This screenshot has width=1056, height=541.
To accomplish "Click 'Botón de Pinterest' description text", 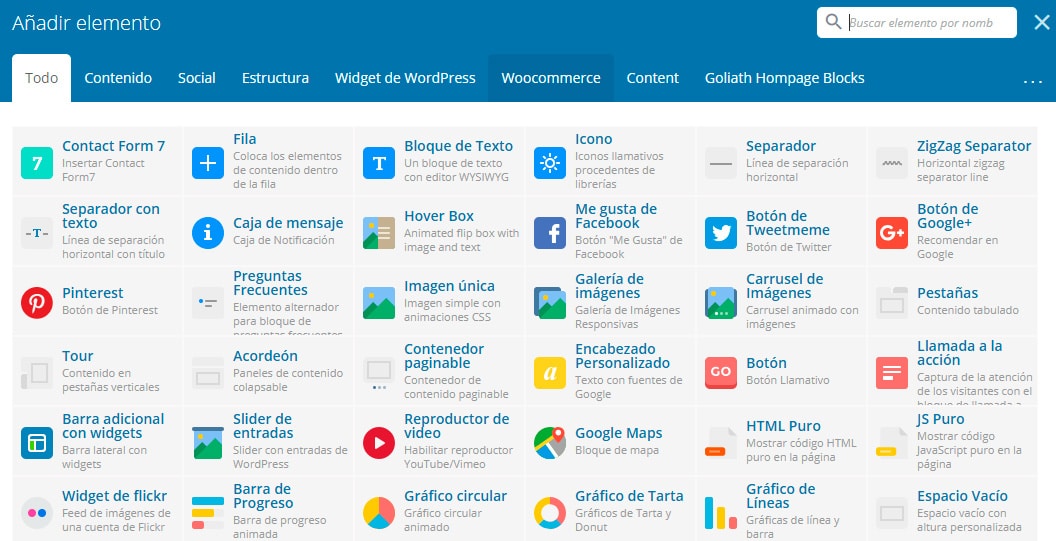I will 110,311.
